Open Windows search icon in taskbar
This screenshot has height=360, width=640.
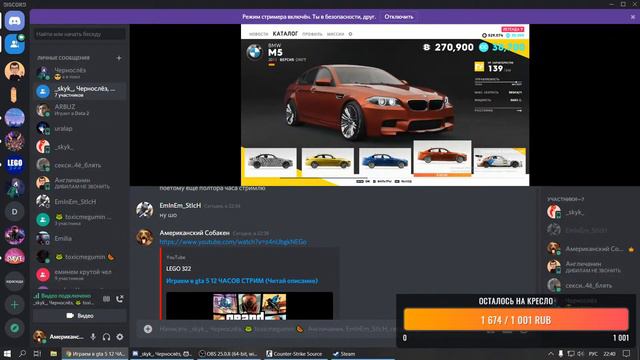[x=22, y=353]
